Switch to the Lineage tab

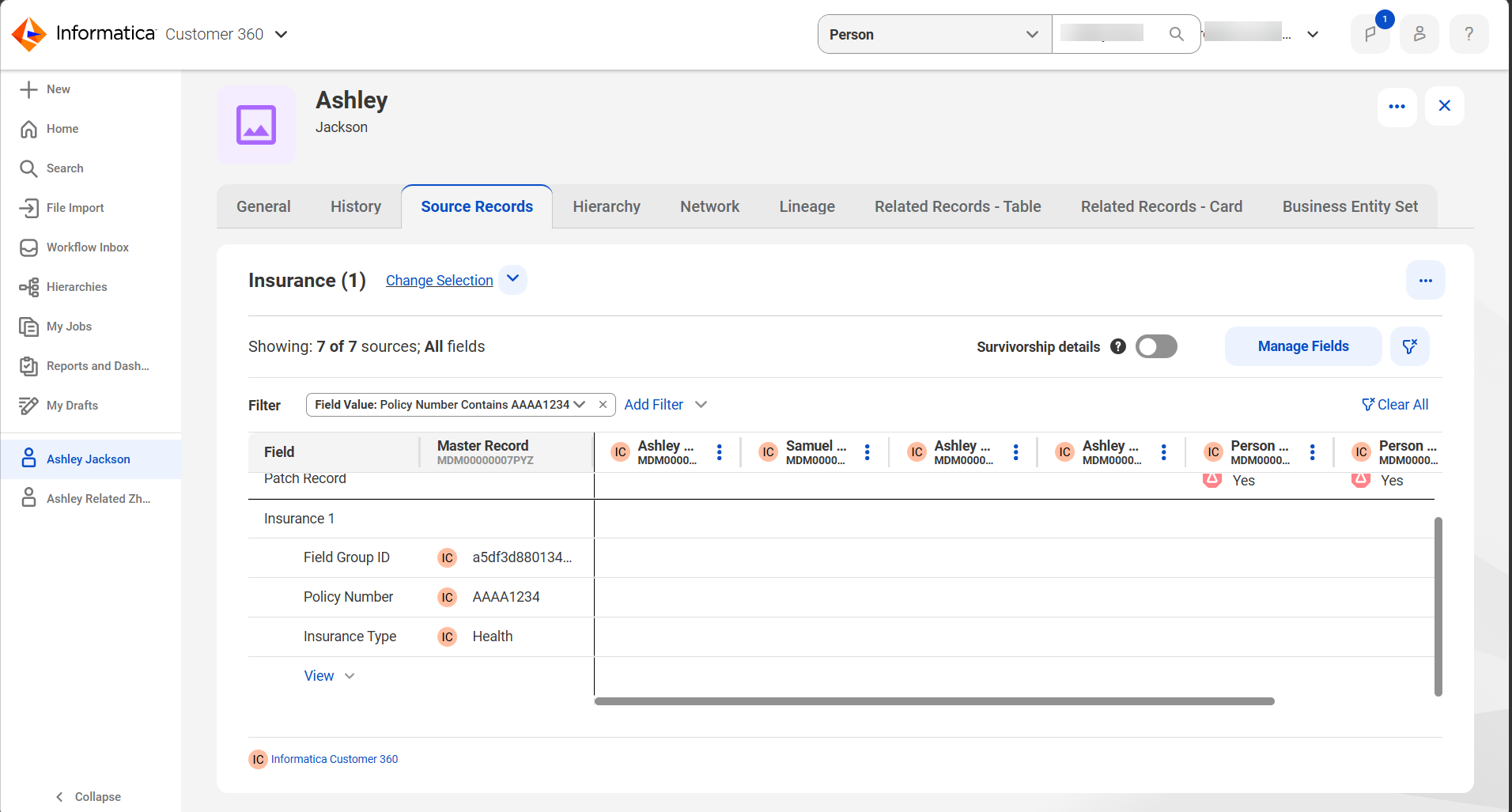(807, 206)
